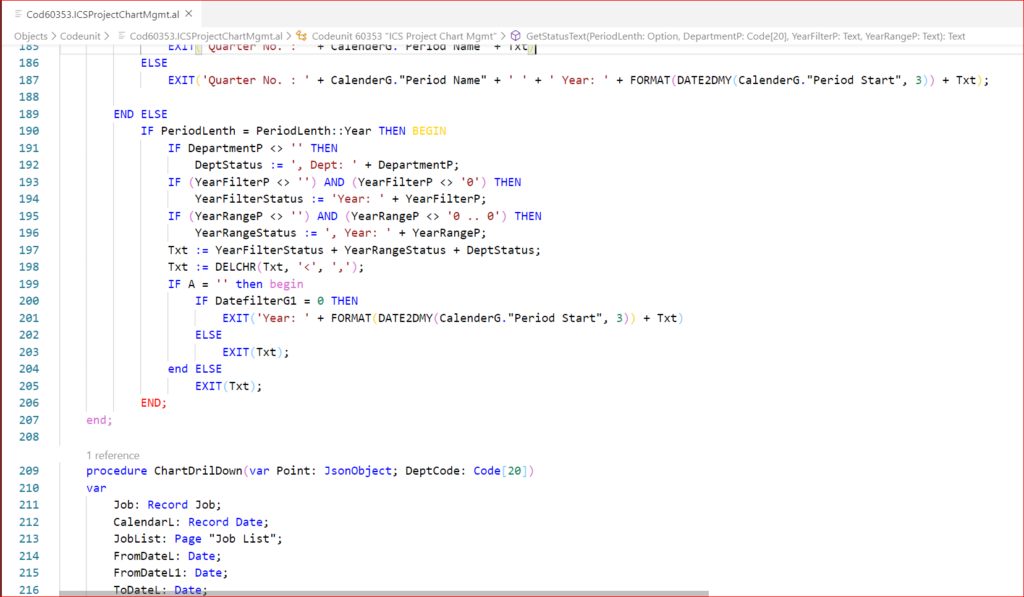The width and height of the screenshot is (1024, 597).
Task: Click the red END; on line 206
Action: (154, 403)
